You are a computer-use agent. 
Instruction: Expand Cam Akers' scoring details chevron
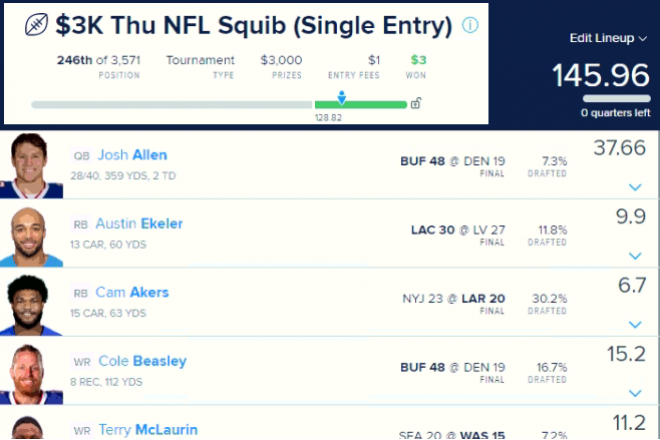(x=635, y=324)
